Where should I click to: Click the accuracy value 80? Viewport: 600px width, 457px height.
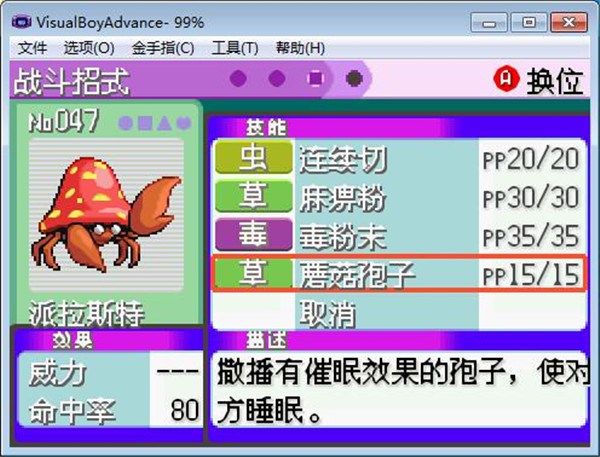click(x=184, y=410)
